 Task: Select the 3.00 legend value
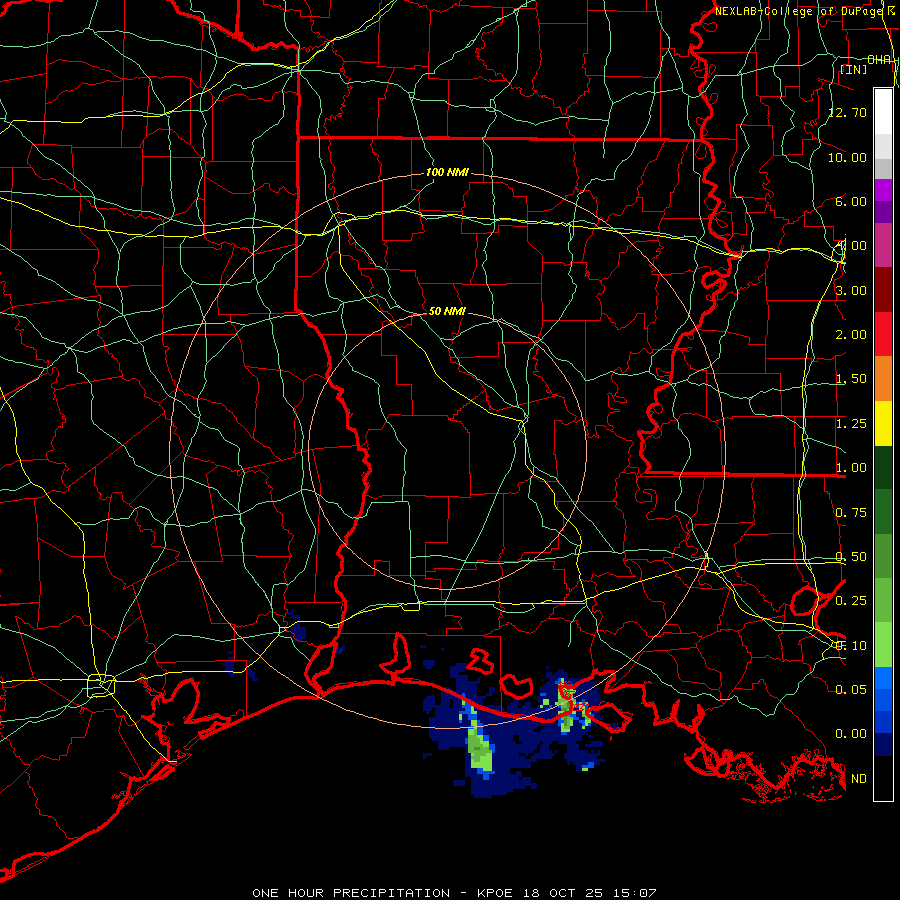(851, 290)
